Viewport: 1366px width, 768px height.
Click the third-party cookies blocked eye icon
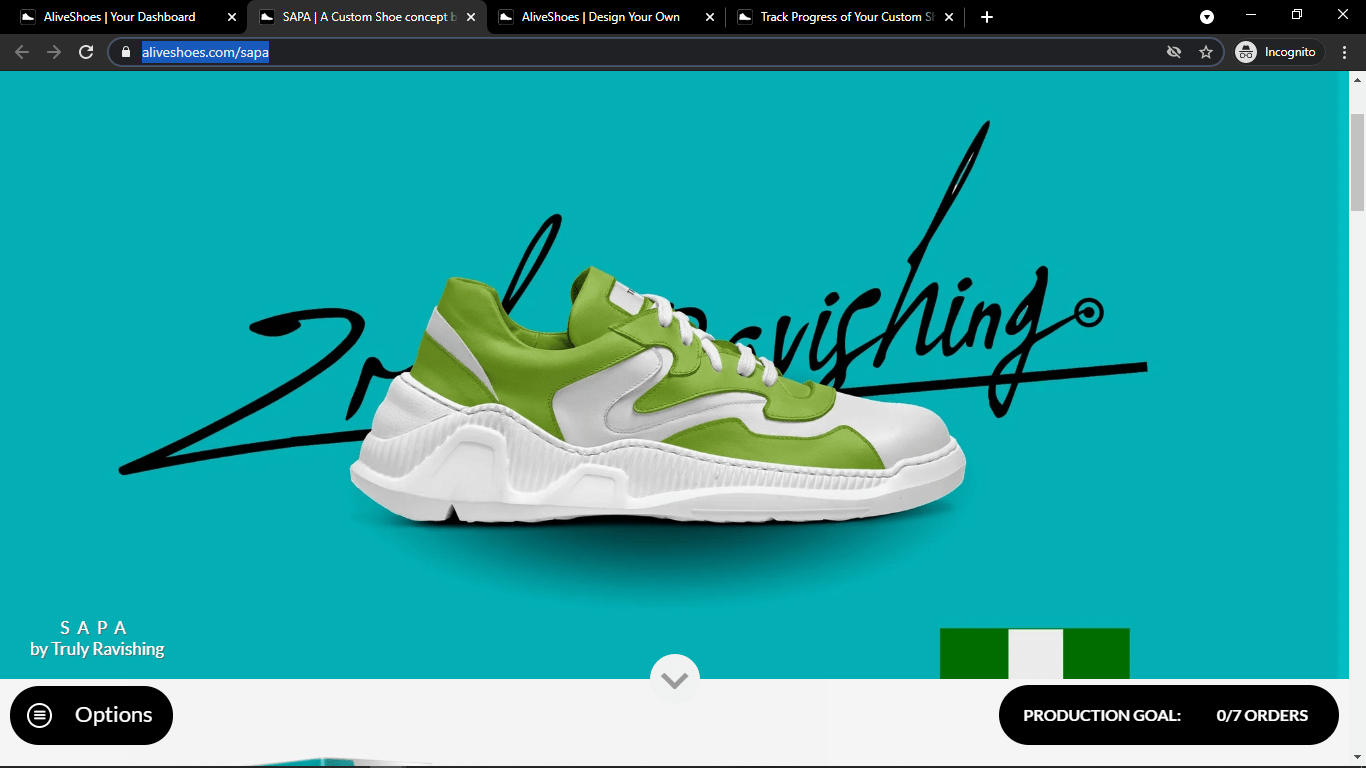coord(1174,52)
